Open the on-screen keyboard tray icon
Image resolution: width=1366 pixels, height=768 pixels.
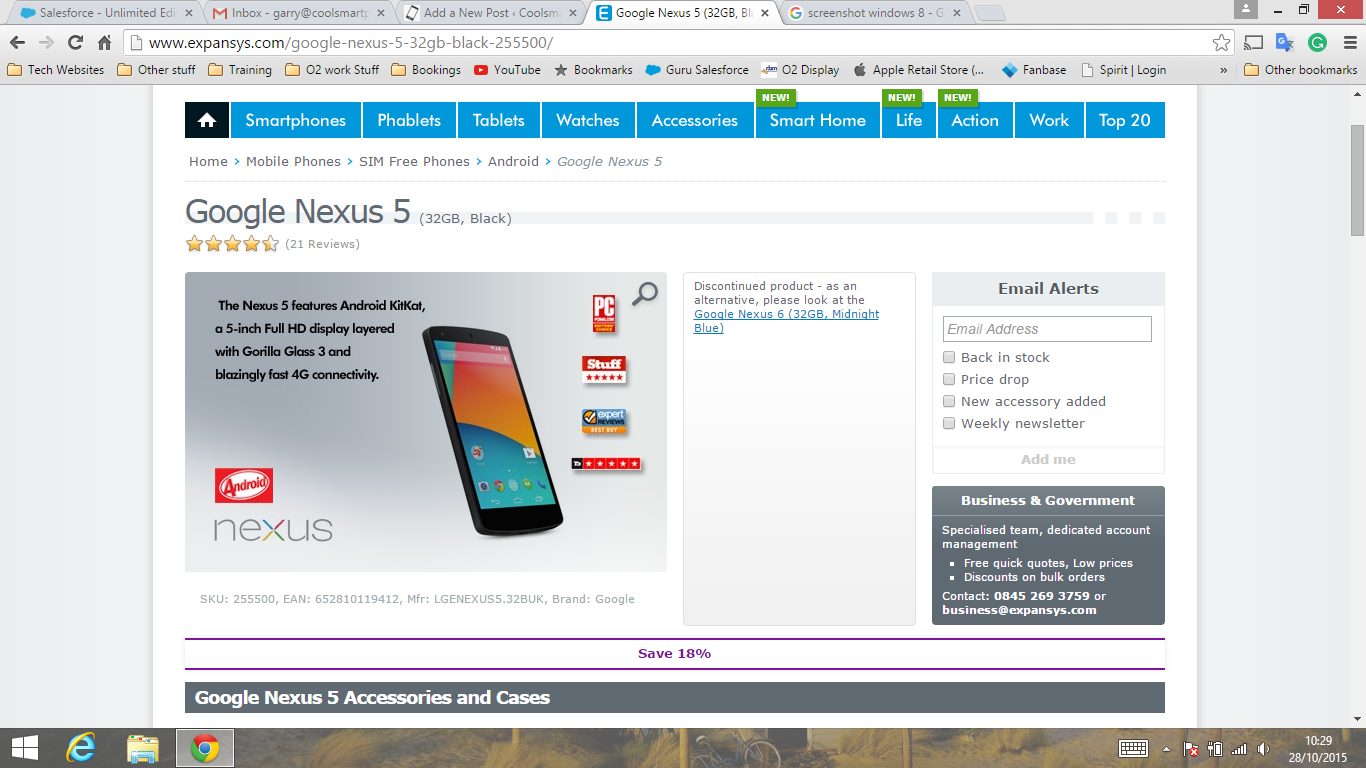coord(1133,748)
